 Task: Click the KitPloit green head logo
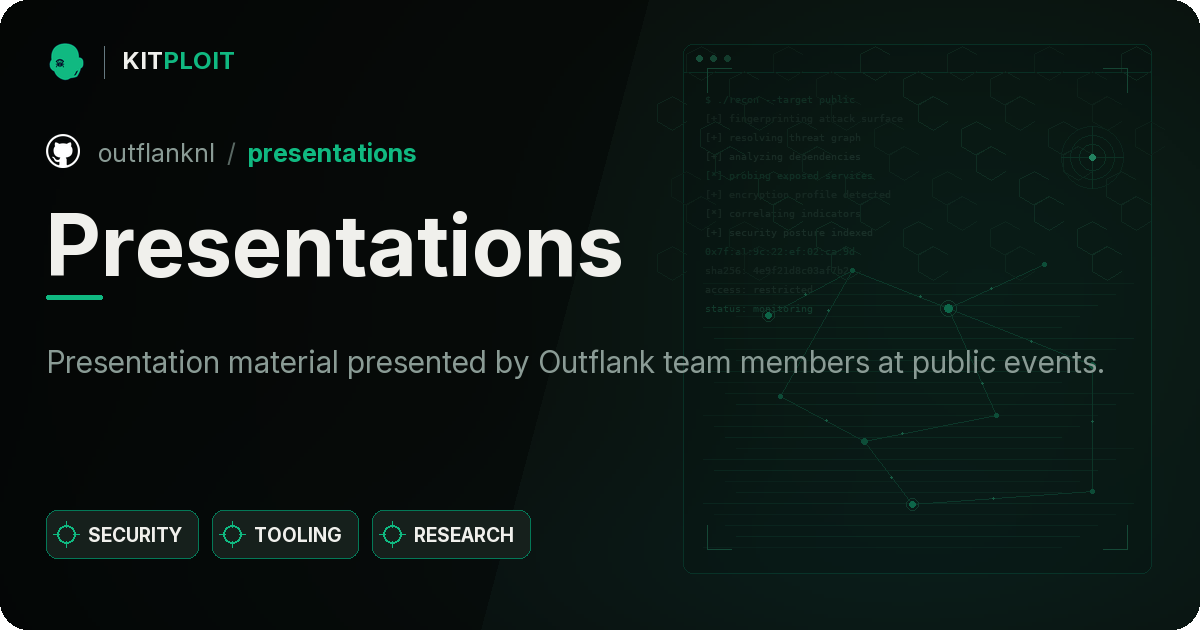click(x=66, y=61)
